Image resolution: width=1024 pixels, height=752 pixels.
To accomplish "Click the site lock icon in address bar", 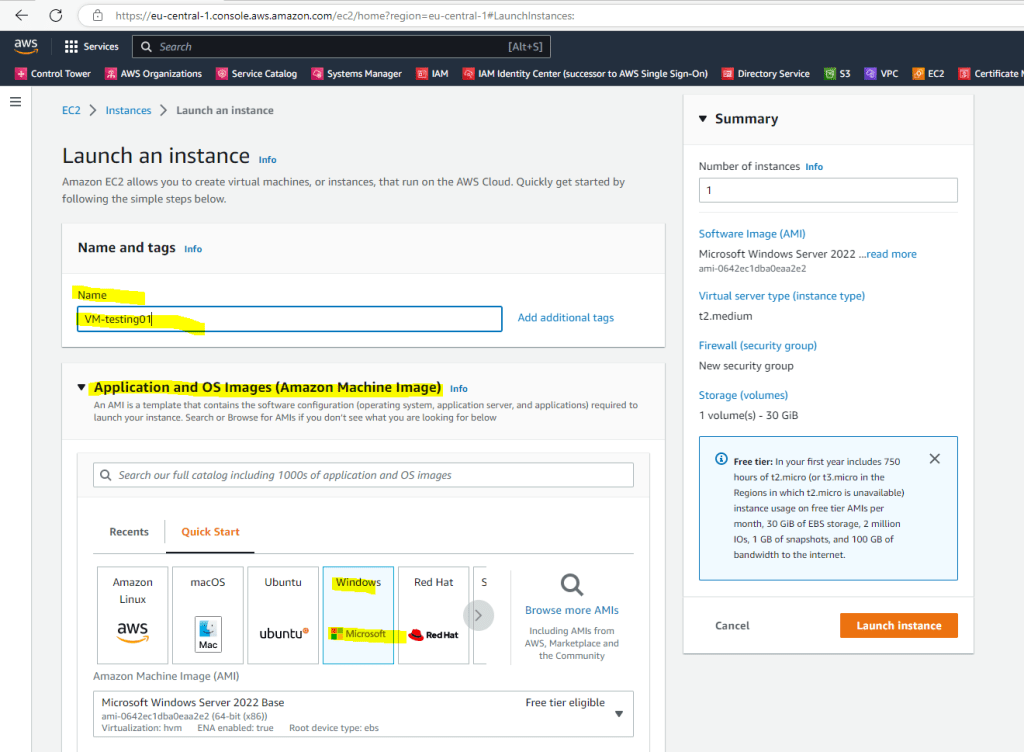I will click(x=97, y=15).
